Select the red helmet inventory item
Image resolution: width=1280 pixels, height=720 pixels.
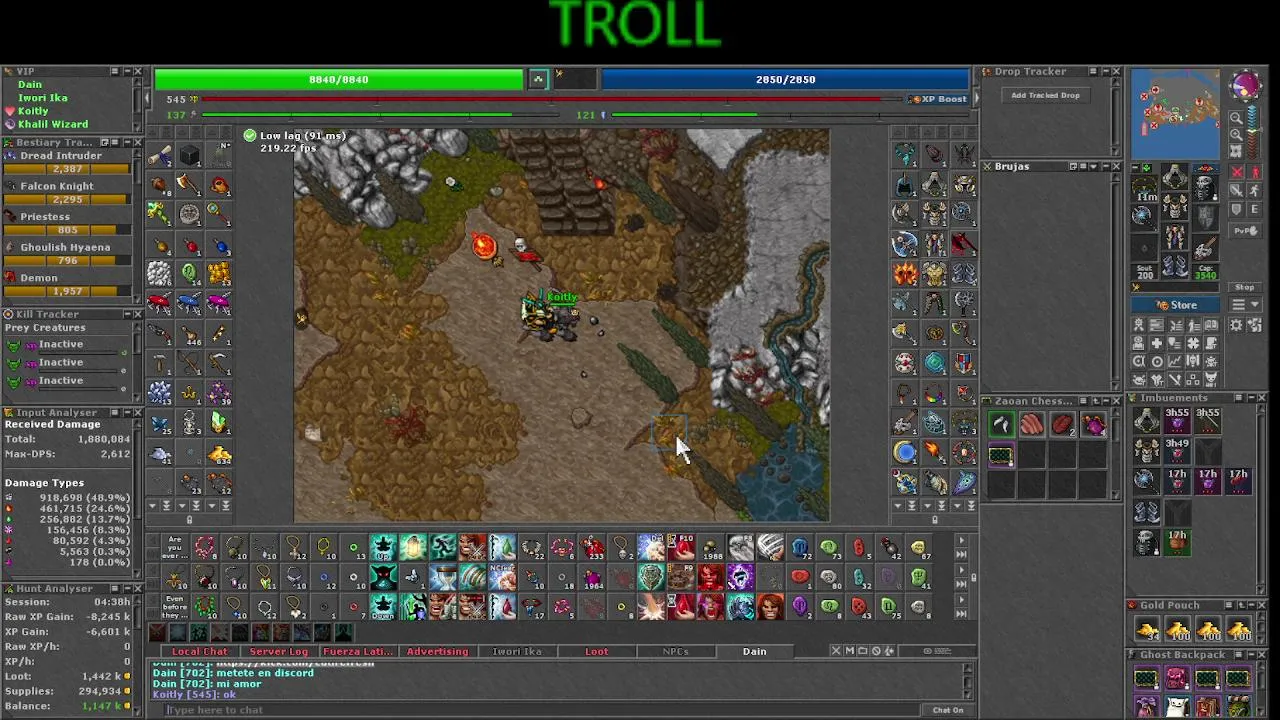(219, 185)
